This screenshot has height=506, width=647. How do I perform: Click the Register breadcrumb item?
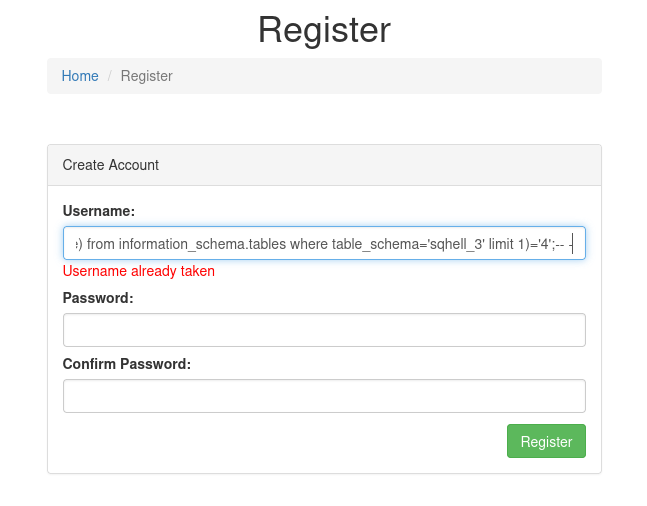coord(146,76)
